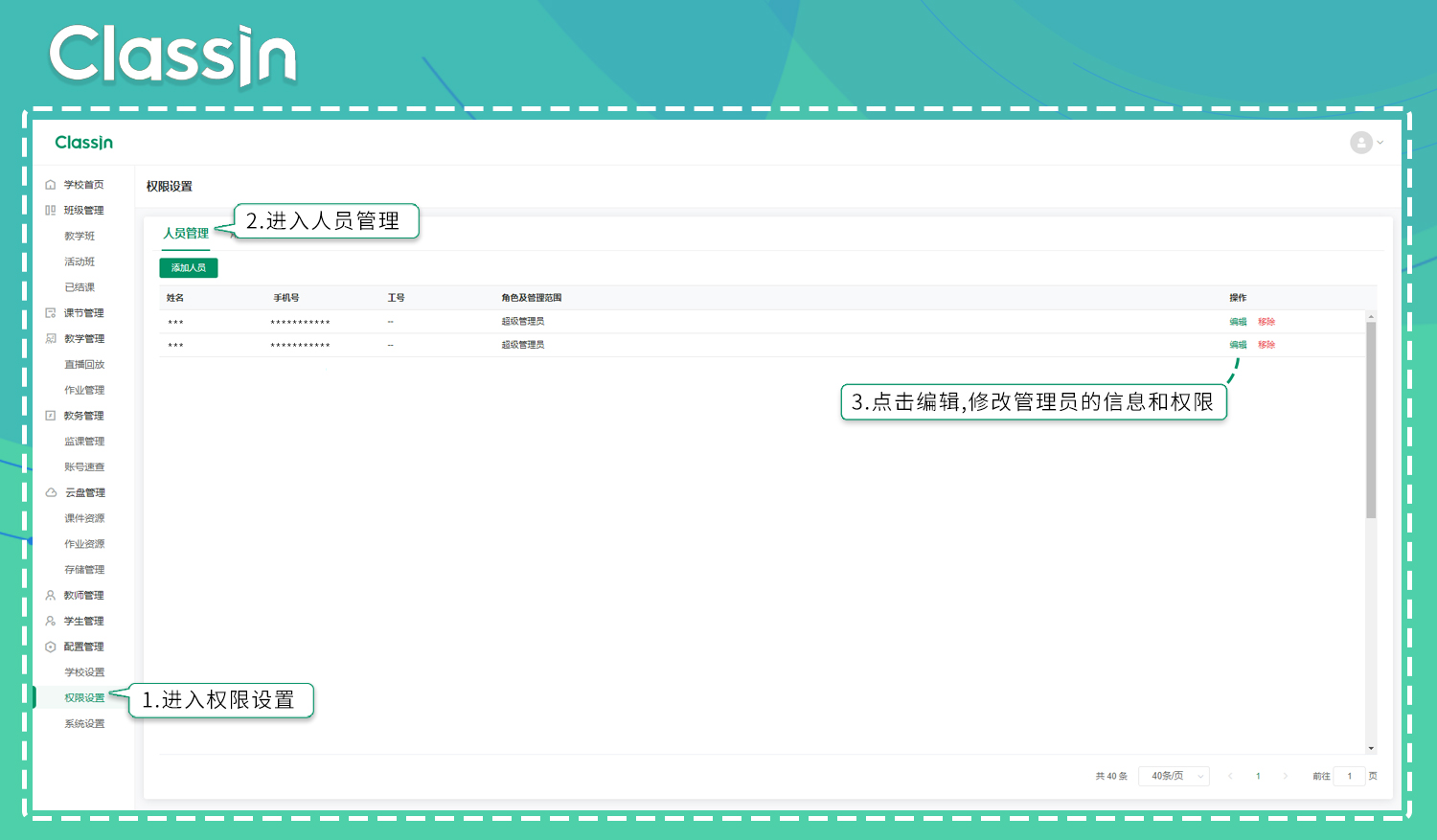Click the 课节管理 sidebar label

[84, 313]
